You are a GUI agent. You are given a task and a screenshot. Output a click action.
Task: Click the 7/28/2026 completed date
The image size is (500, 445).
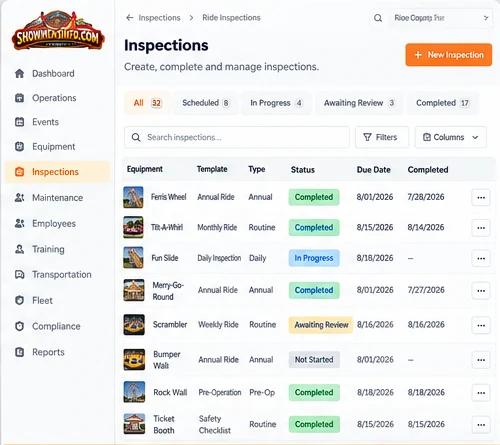(426, 197)
